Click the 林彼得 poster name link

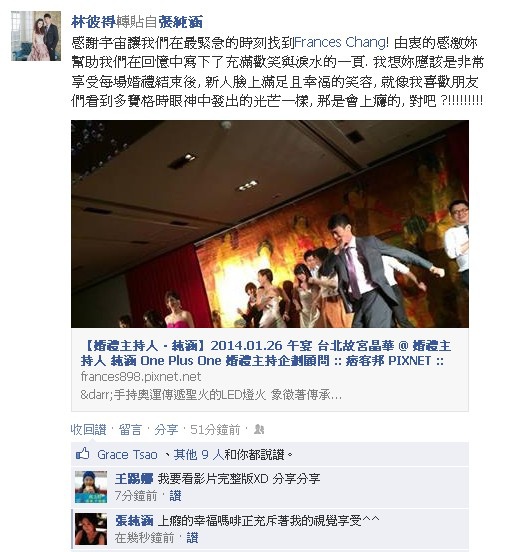coord(94,22)
